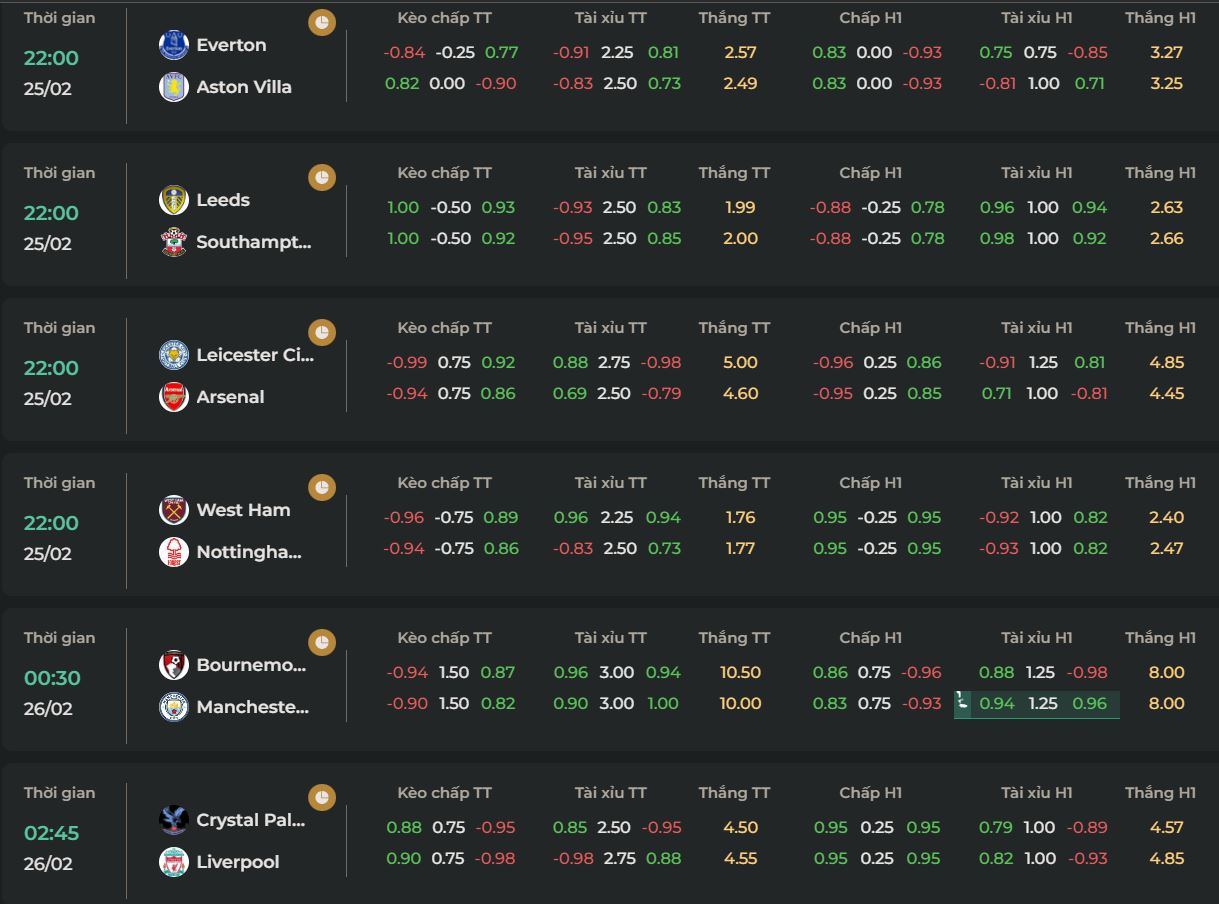Pick Liverpool-row Thắng H1 odds 4.85

coord(1167,858)
